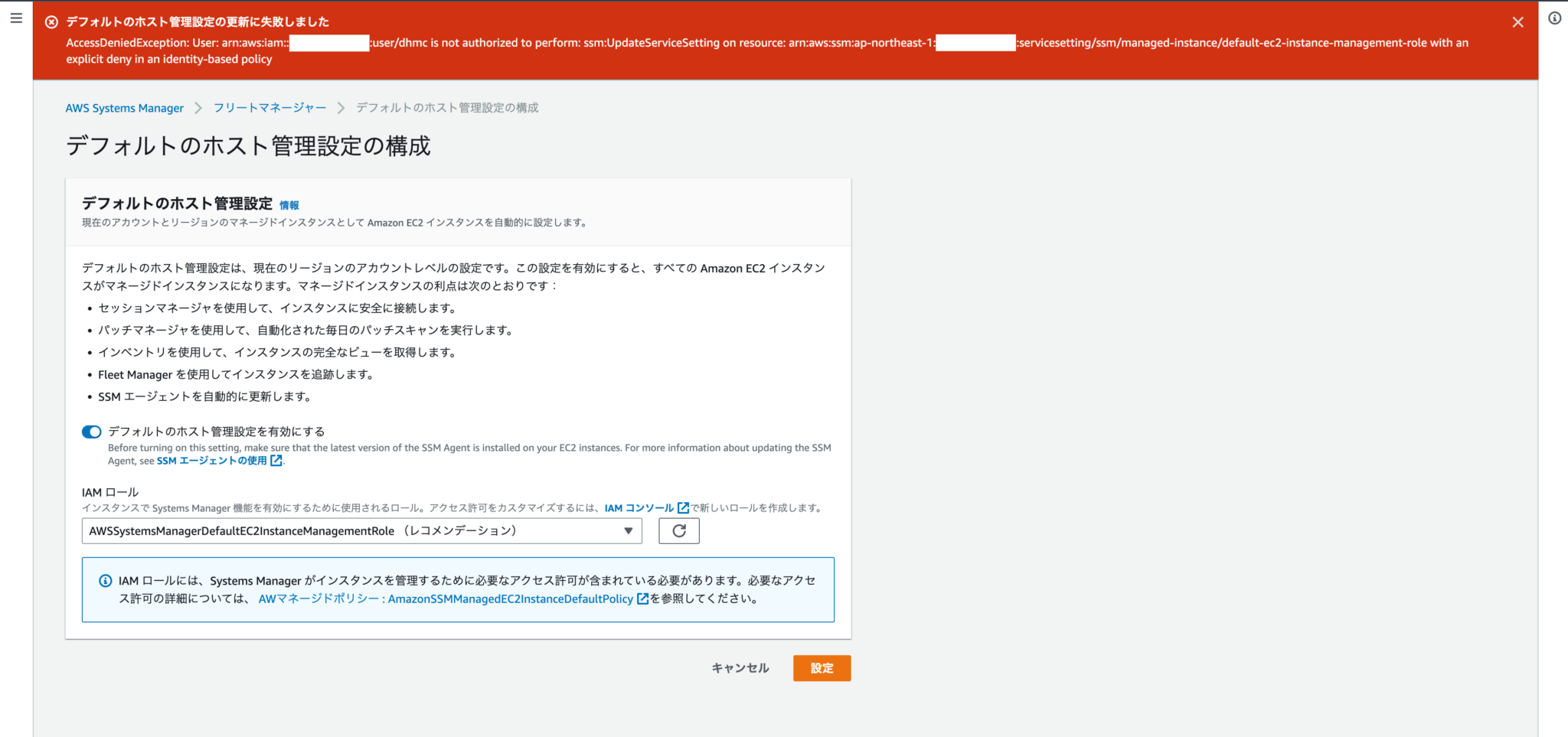This screenshot has width=1568, height=737.
Task: Disable the デフォルトのホスト管理設定を有効にする toggle
Action: pyautogui.click(x=92, y=432)
